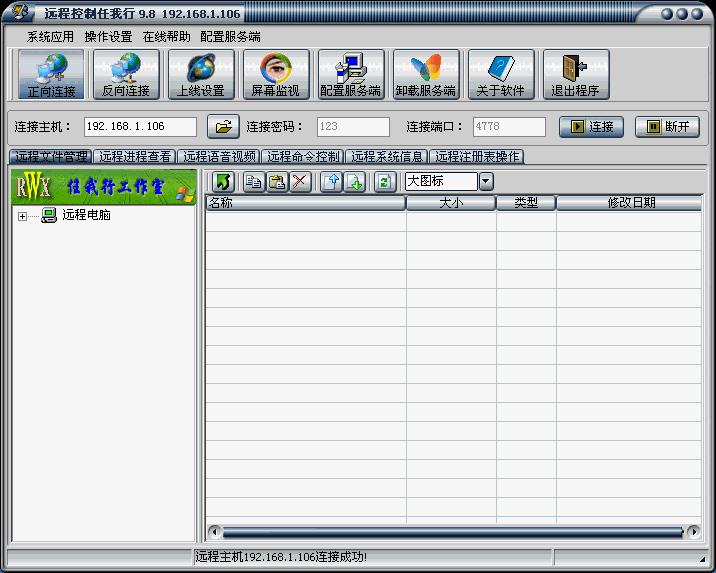Click the folder browse icon beside host field
Viewport: 716px width, 573px height.
pos(223,127)
